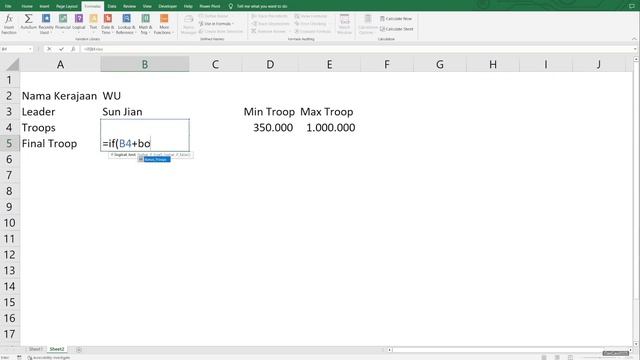Click Trace Dependents

[x=270, y=24]
